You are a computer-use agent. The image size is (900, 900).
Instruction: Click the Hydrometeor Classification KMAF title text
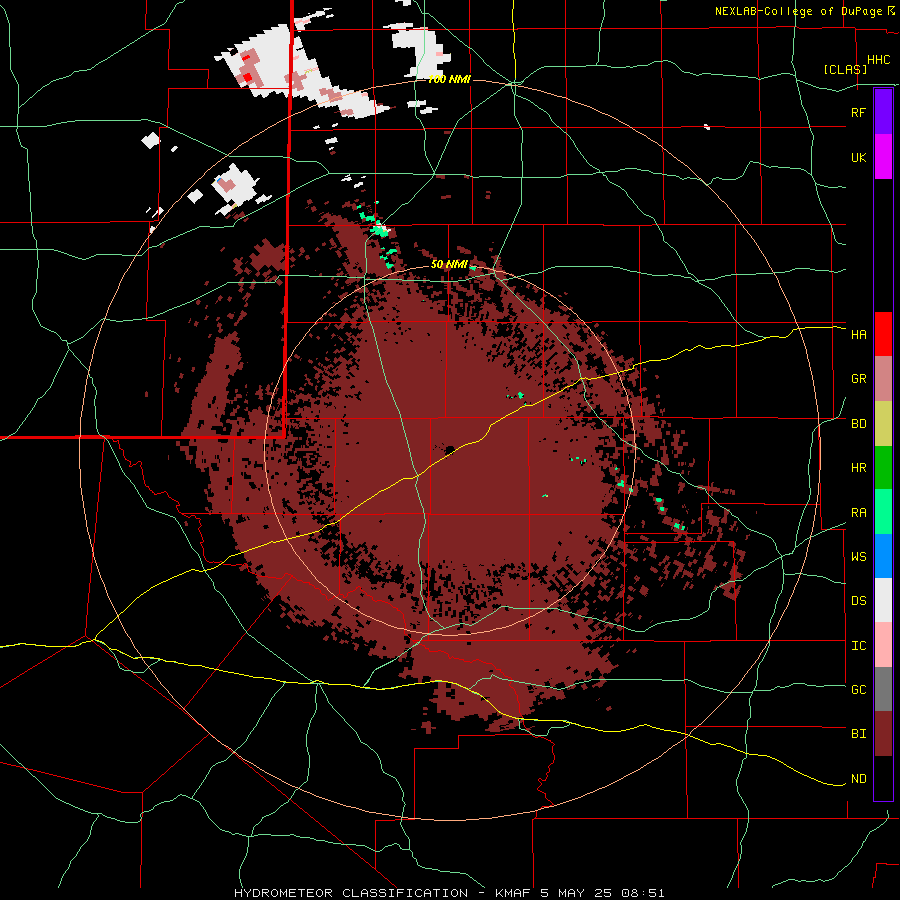click(x=449, y=893)
